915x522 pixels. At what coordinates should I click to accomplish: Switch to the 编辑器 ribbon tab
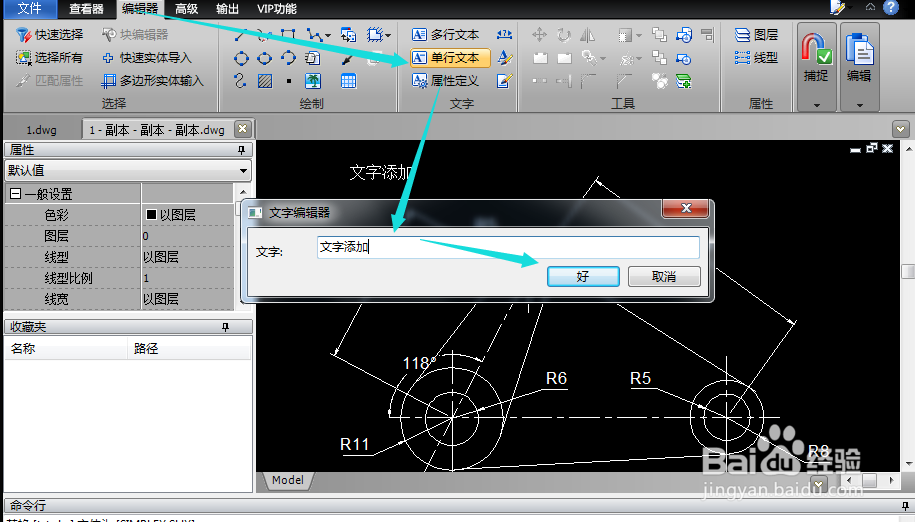140,9
